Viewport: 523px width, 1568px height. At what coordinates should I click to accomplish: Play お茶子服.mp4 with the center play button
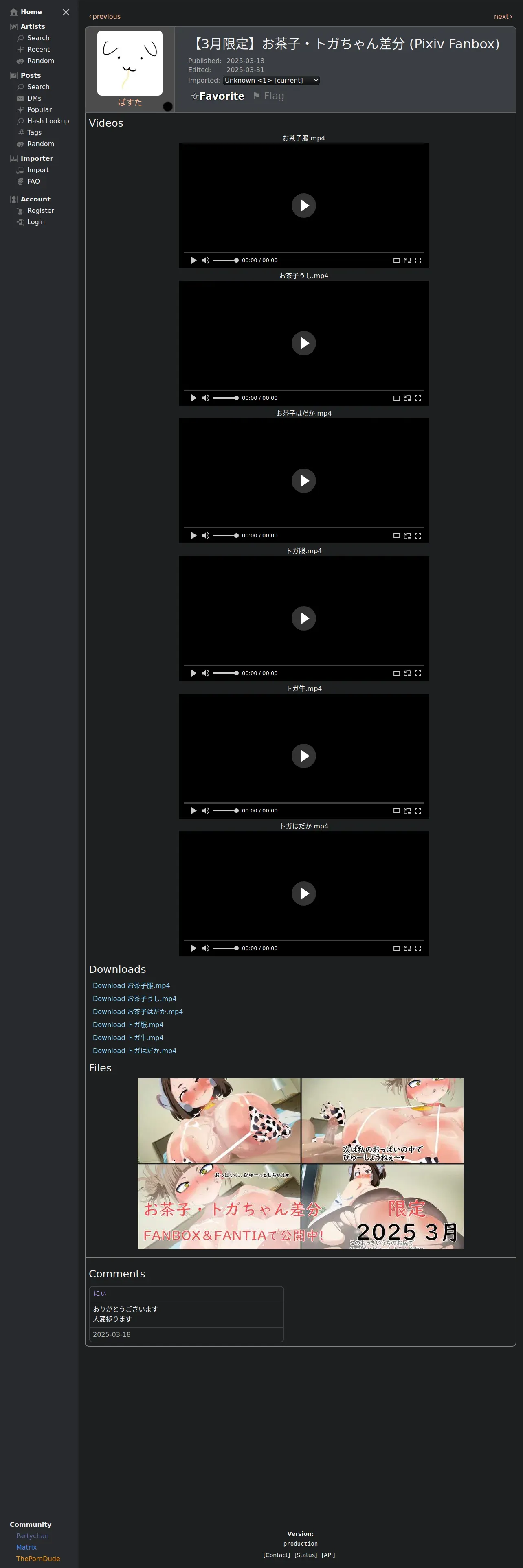(x=304, y=206)
